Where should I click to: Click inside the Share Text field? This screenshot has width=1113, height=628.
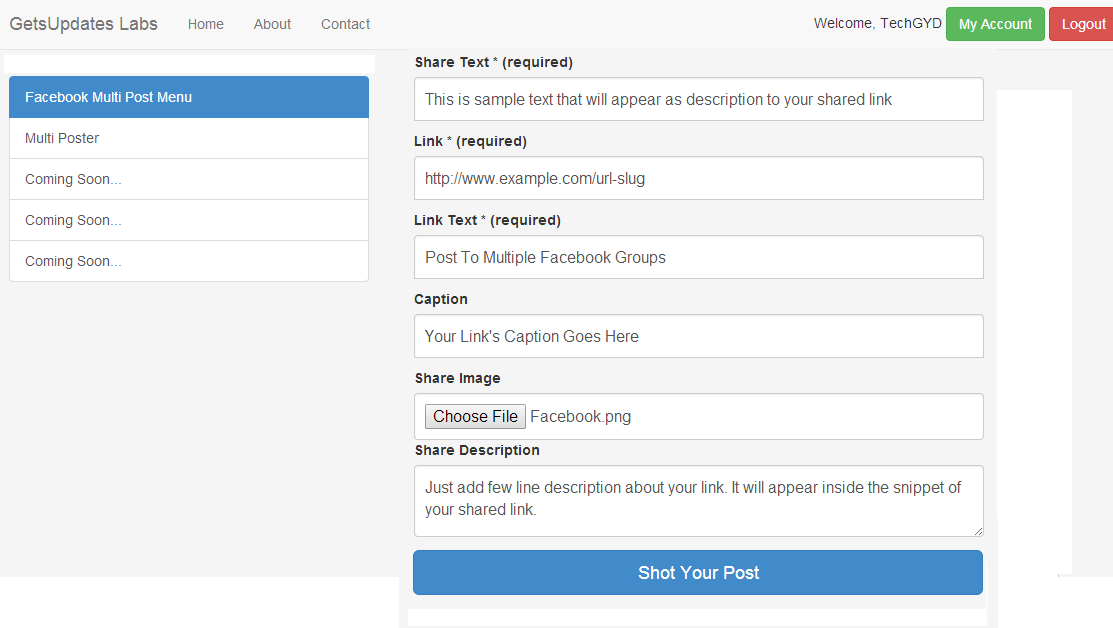[x=698, y=99]
